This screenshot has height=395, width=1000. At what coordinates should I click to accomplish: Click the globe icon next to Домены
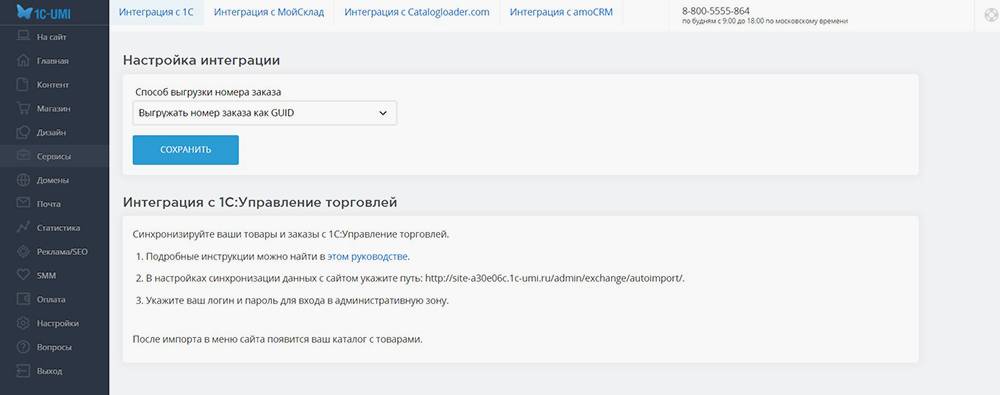point(24,180)
